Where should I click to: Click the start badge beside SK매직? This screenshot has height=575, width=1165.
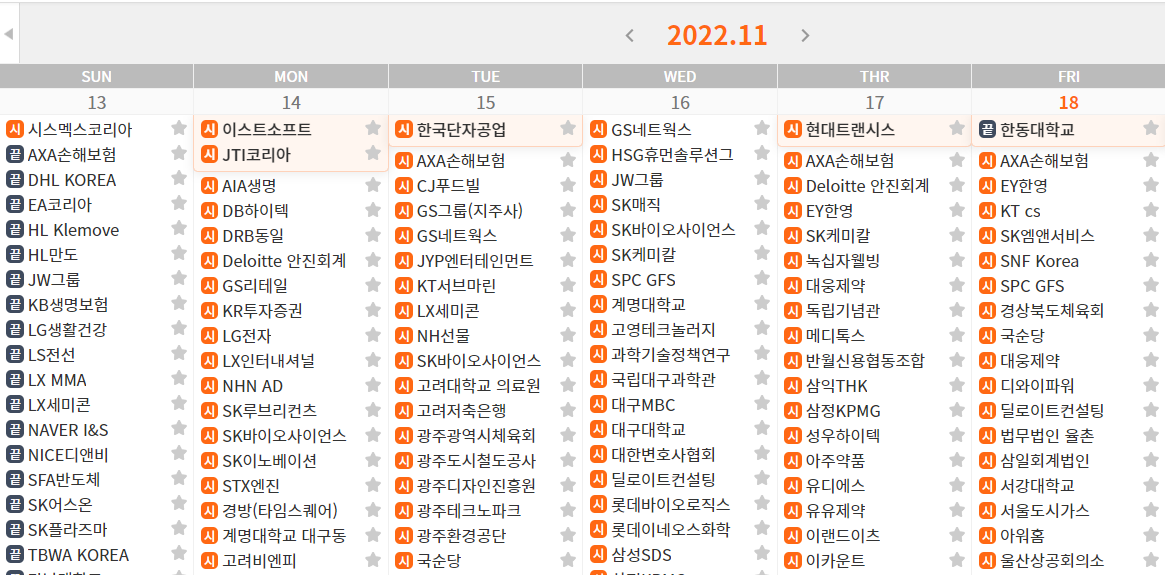click(x=598, y=204)
